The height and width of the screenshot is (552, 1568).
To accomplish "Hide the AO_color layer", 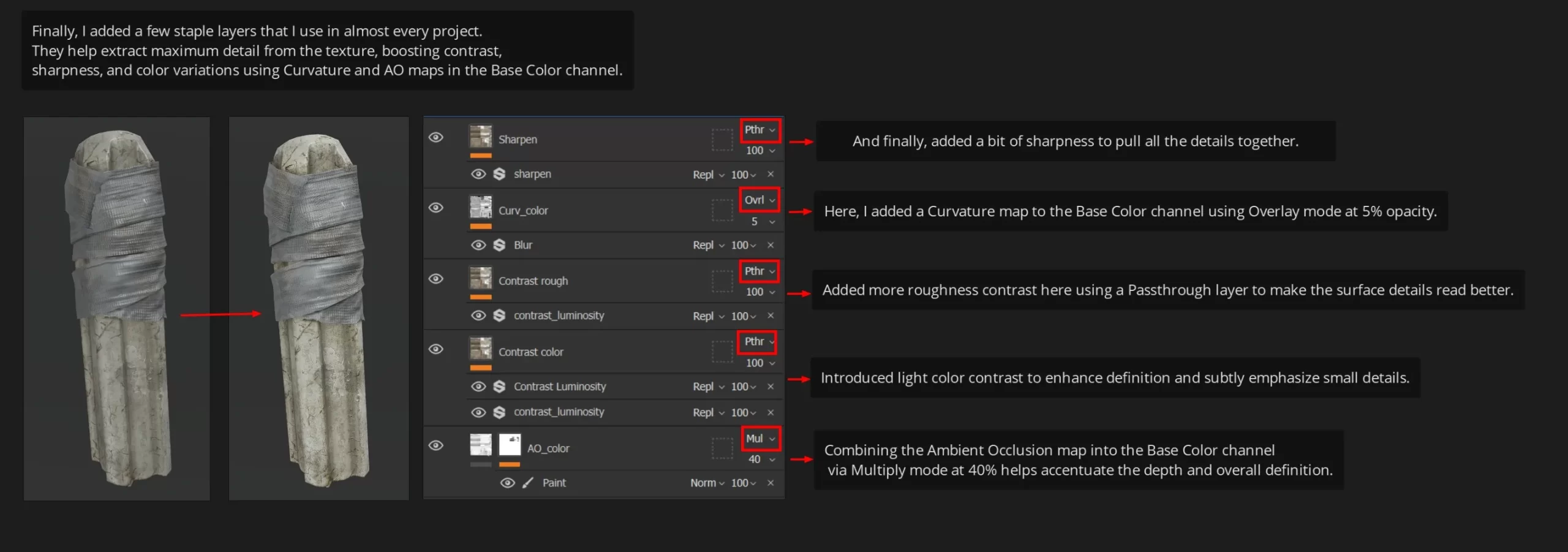I will (435, 445).
